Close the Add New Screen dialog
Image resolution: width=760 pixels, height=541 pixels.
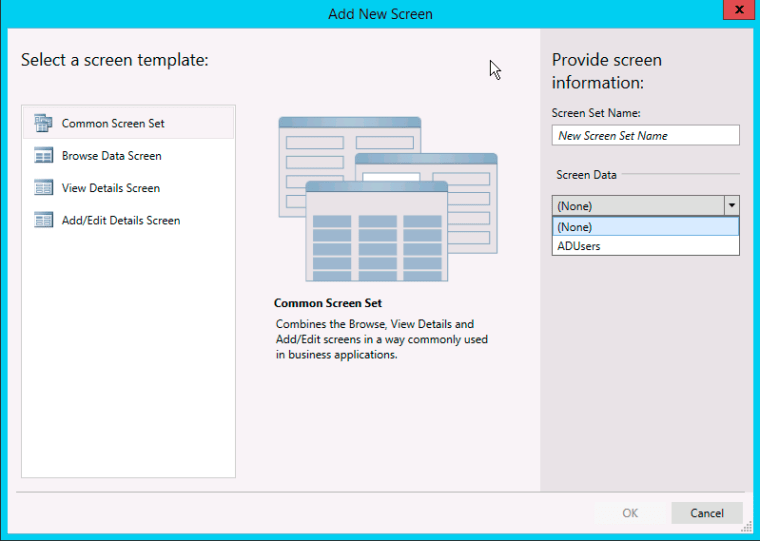coord(735,11)
